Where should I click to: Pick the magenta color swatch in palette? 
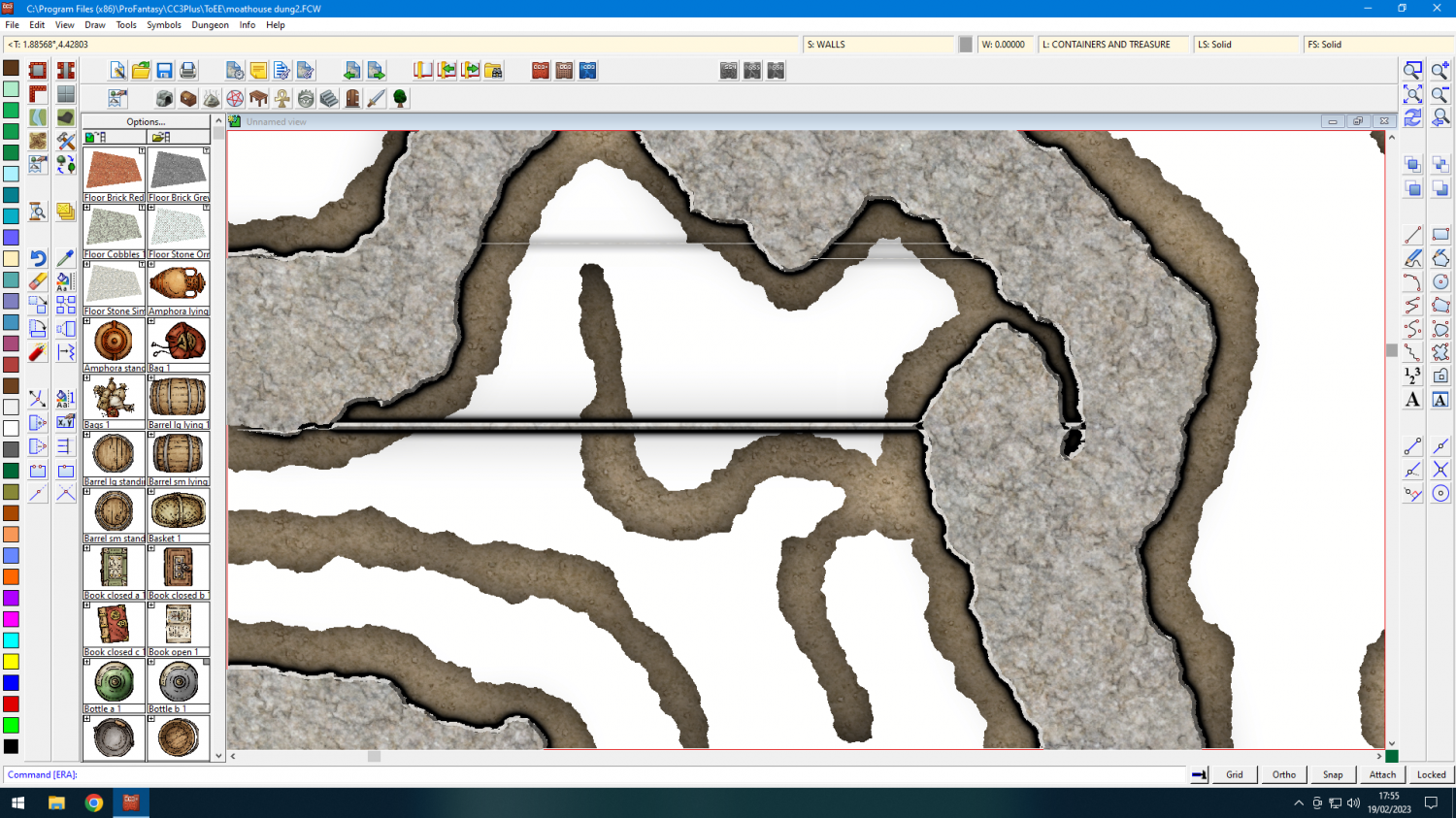11,619
